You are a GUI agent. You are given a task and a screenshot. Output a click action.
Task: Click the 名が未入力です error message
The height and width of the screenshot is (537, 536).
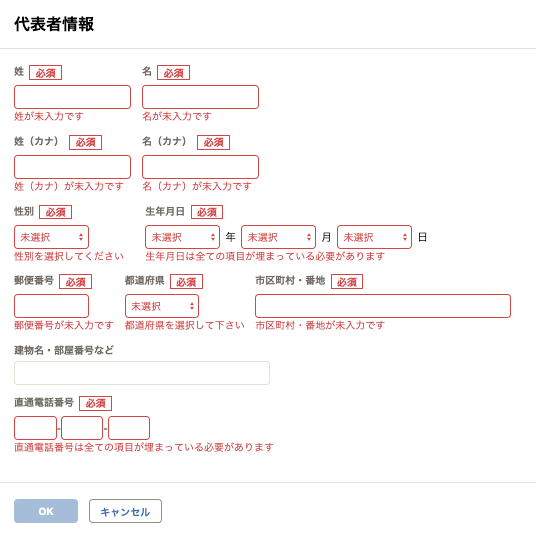177,116
